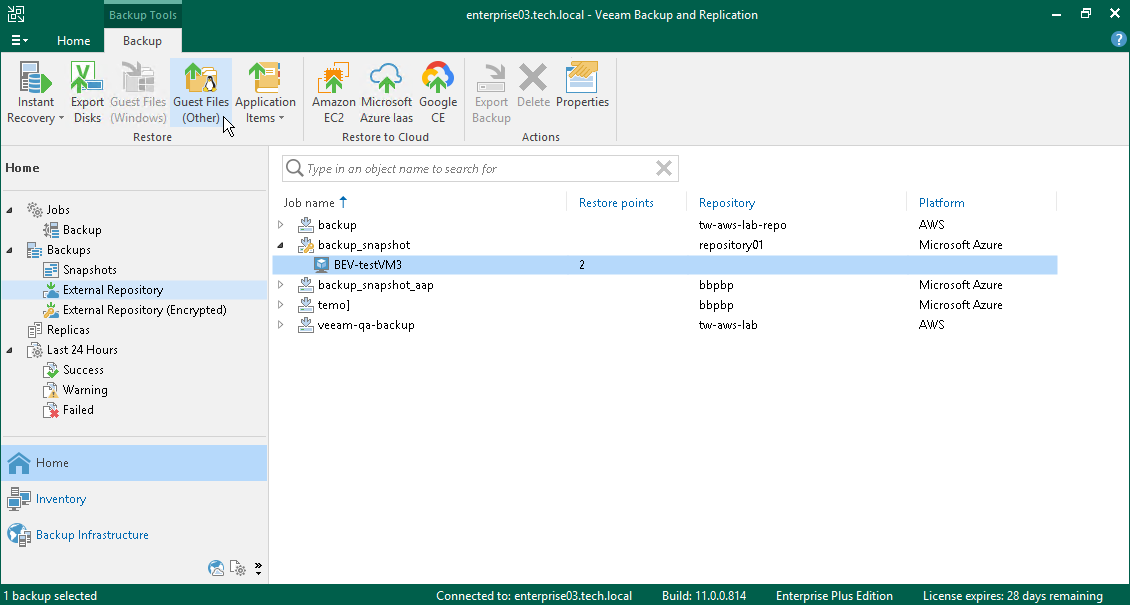Click the Veeam application icon in title bar

point(15,14)
